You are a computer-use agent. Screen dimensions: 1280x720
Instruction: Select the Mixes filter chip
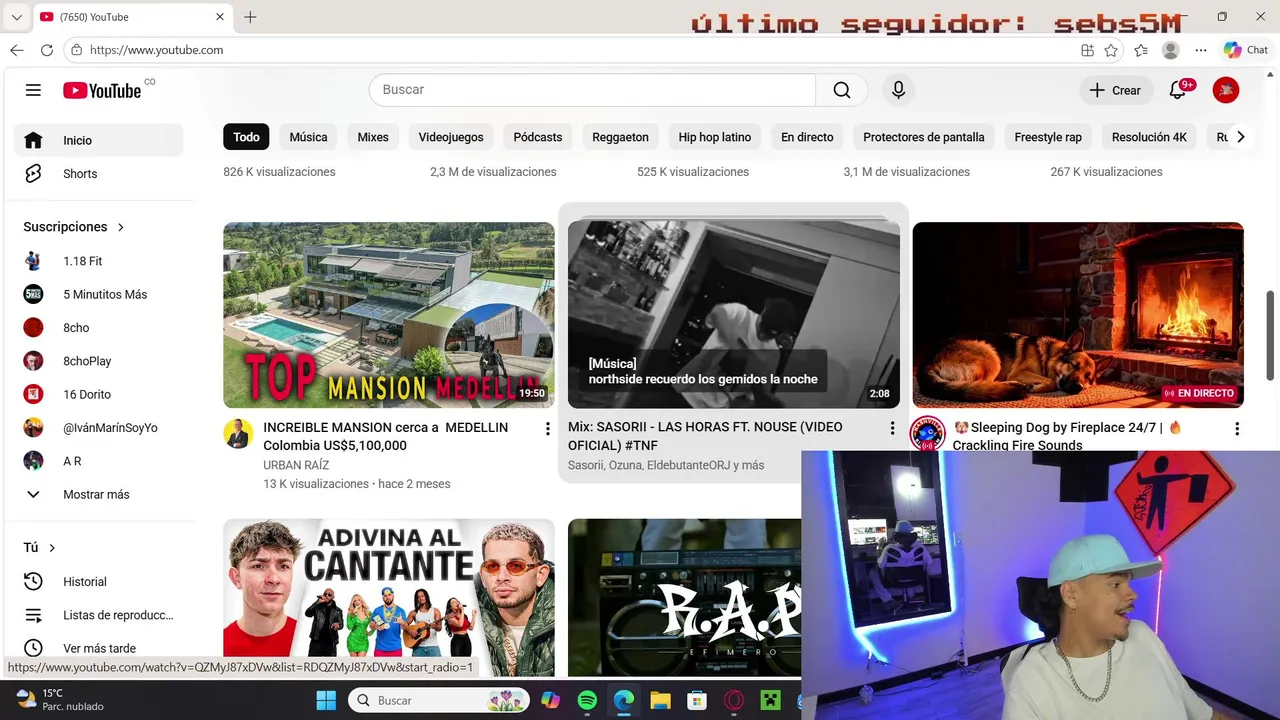373,137
